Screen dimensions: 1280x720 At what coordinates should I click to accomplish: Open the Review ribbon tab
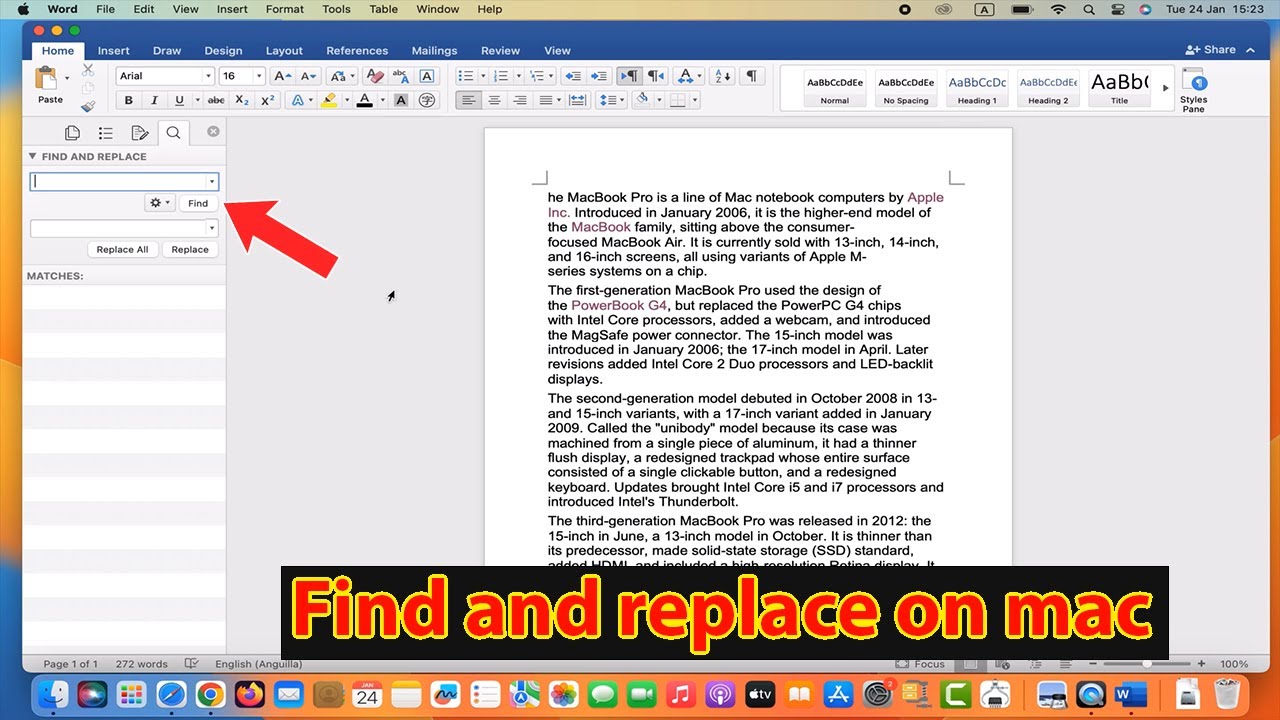tap(500, 50)
